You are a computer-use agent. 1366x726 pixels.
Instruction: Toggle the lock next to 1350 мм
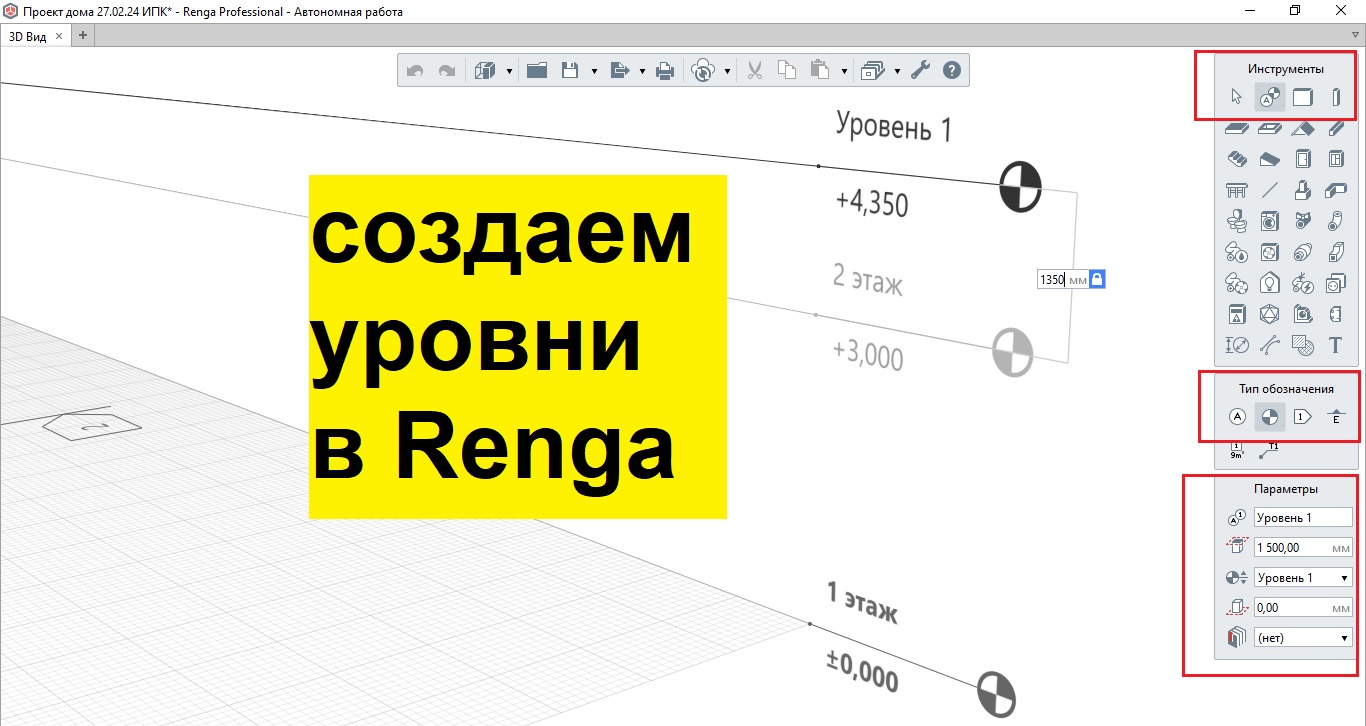point(1097,280)
